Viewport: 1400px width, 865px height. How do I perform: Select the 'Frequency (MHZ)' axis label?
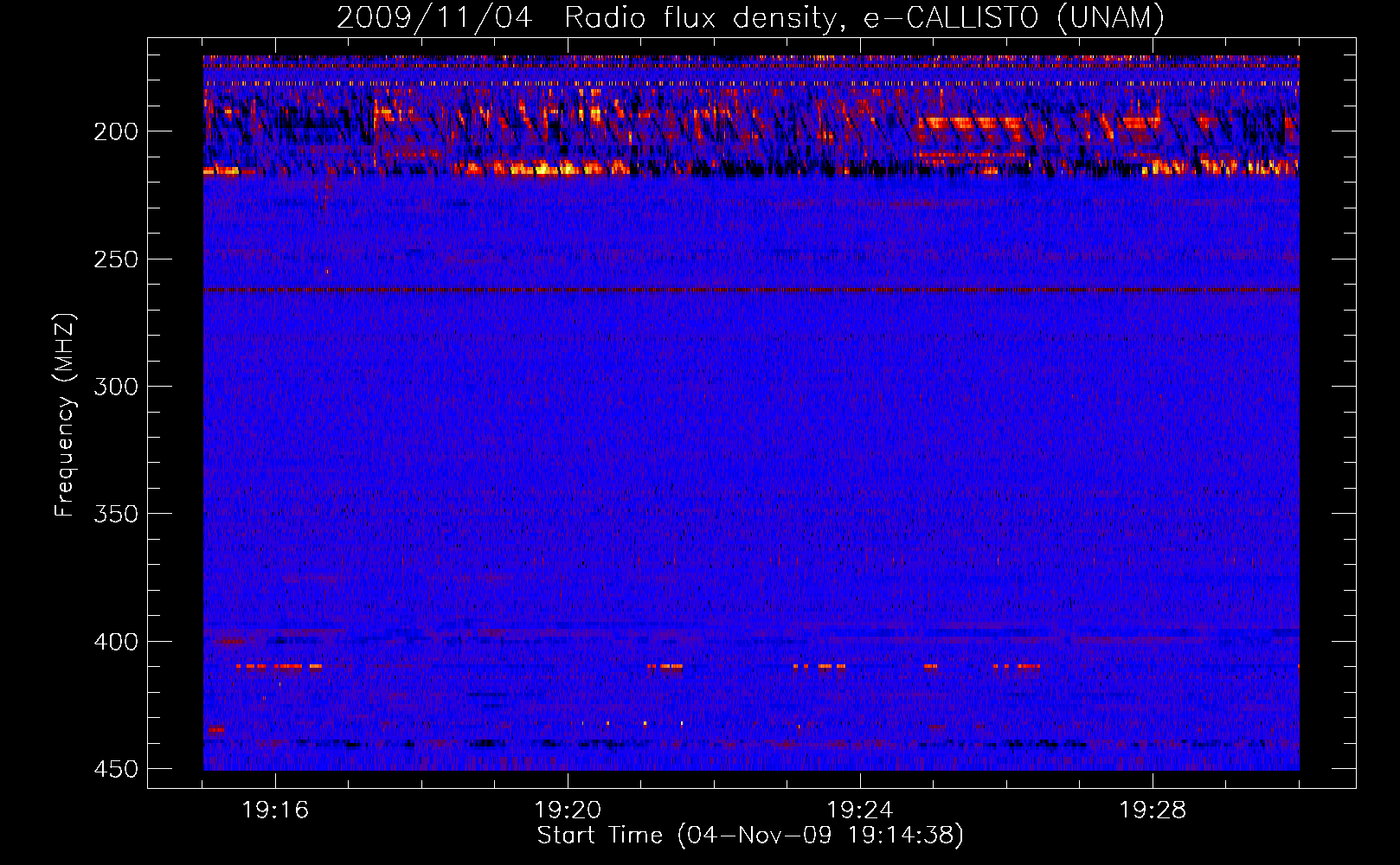[x=65, y=415]
